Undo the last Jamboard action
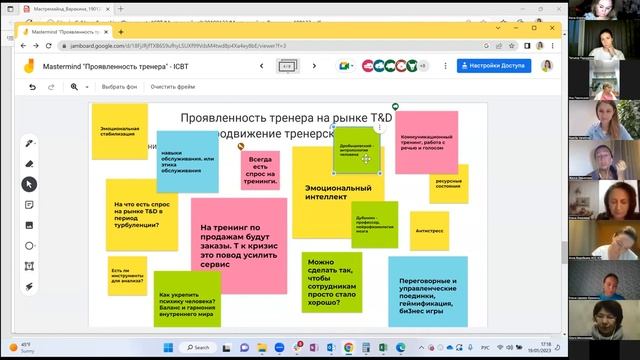The image size is (640, 360). click(32, 87)
